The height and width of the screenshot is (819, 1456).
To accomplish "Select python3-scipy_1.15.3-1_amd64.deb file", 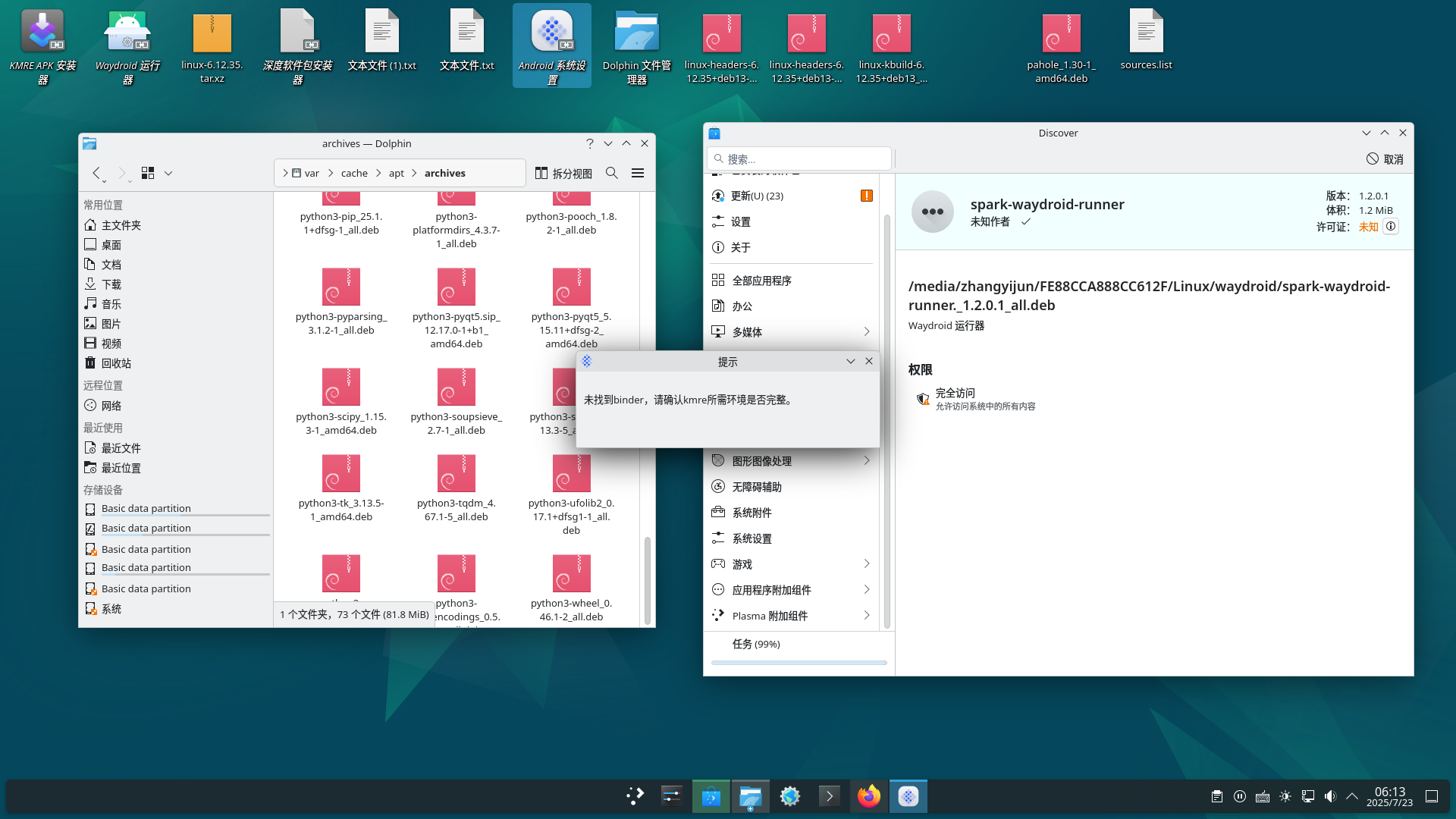I will click(x=341, y=402).
